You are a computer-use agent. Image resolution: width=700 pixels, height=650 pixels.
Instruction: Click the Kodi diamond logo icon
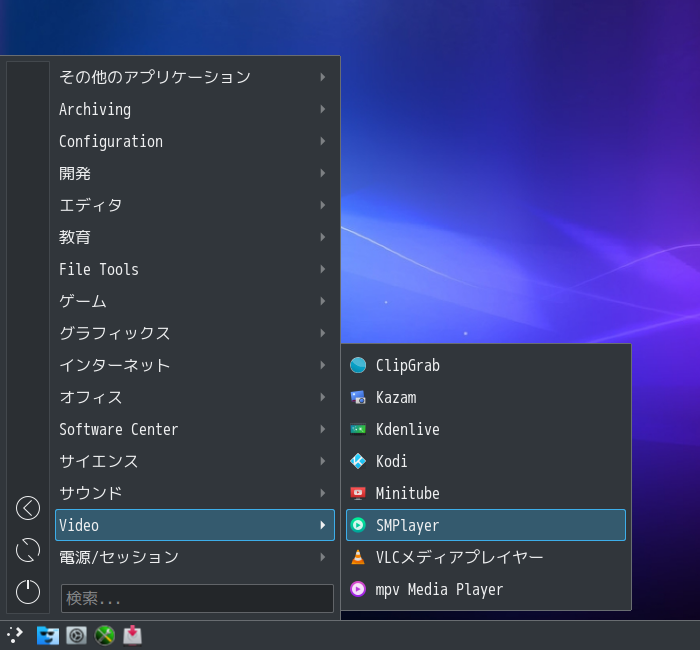pyautogui.click(x=358, y=461)
